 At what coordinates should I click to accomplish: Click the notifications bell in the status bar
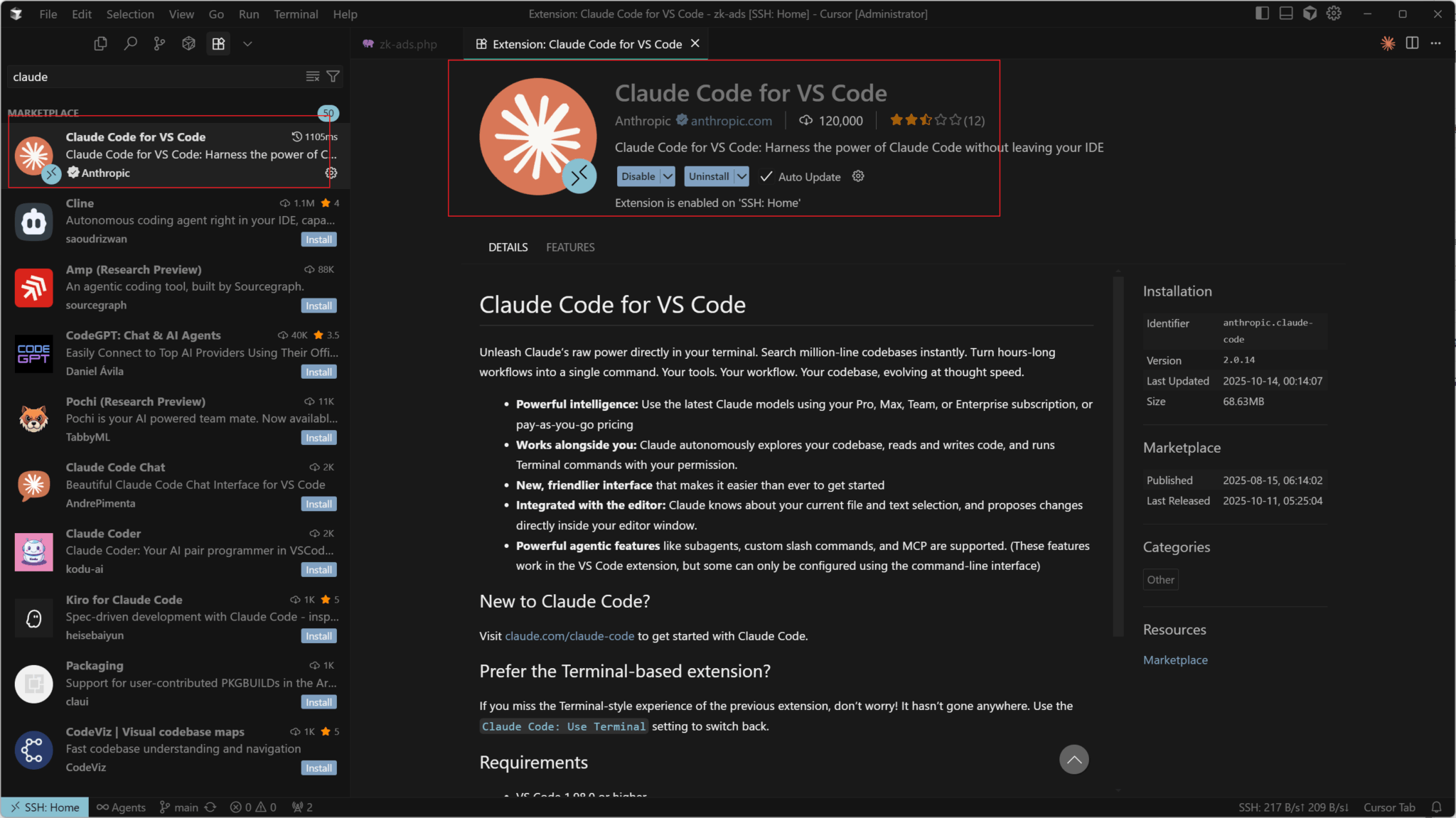(x=1436, y=807)
